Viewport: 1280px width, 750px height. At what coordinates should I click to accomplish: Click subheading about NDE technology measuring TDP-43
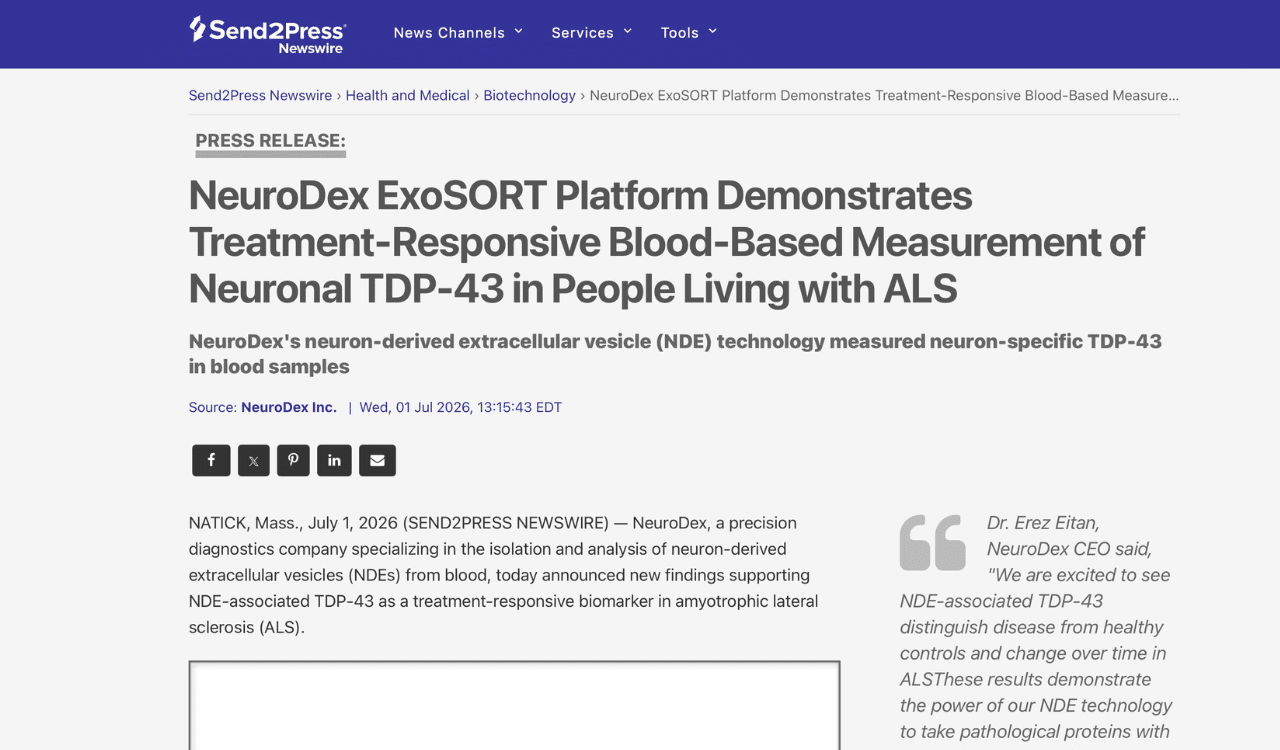point(675,354)
